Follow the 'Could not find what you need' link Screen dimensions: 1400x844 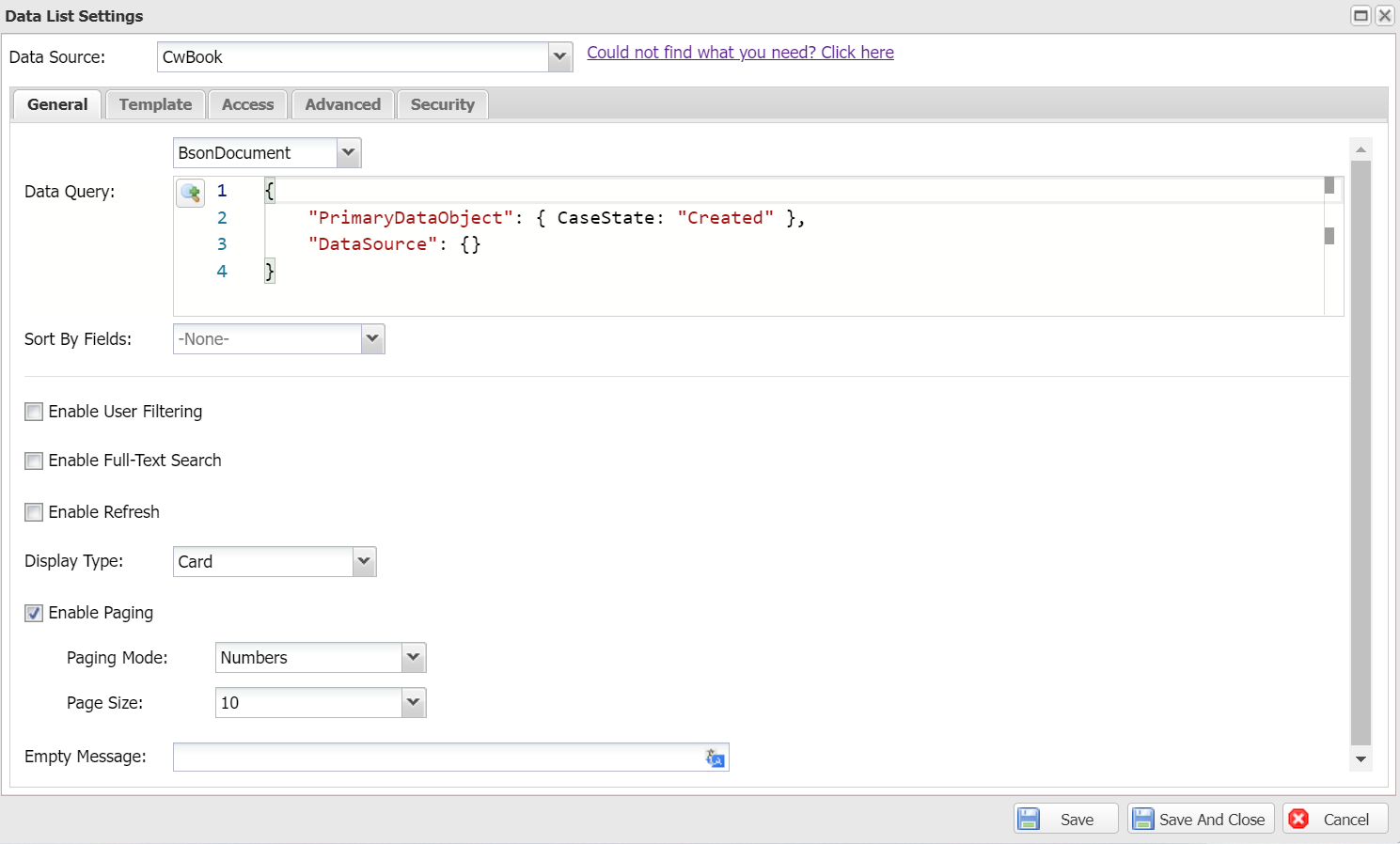tap(740, 53)
